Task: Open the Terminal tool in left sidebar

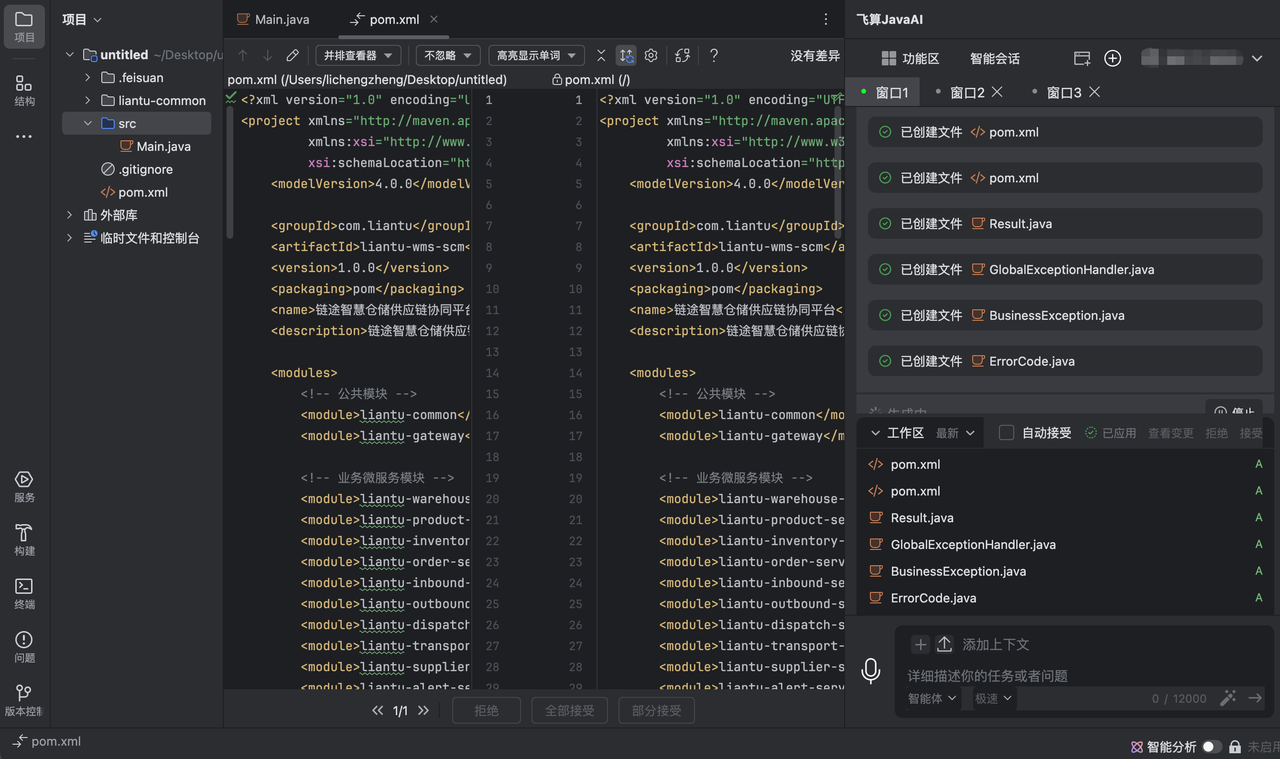Action: click(x=24, y=593)
